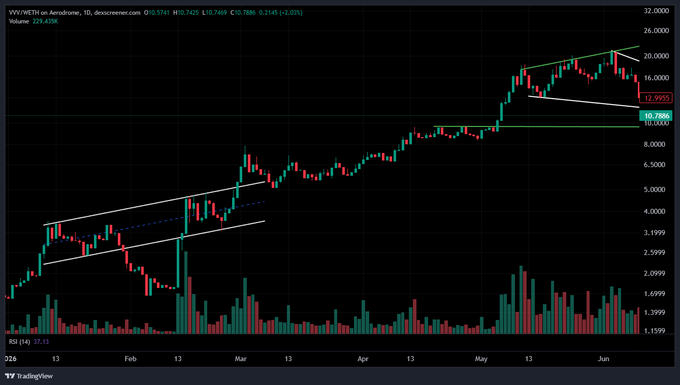Click the high price value 10.7425
The width and height of the screenshot is (680, 385).
coord(188,13)
